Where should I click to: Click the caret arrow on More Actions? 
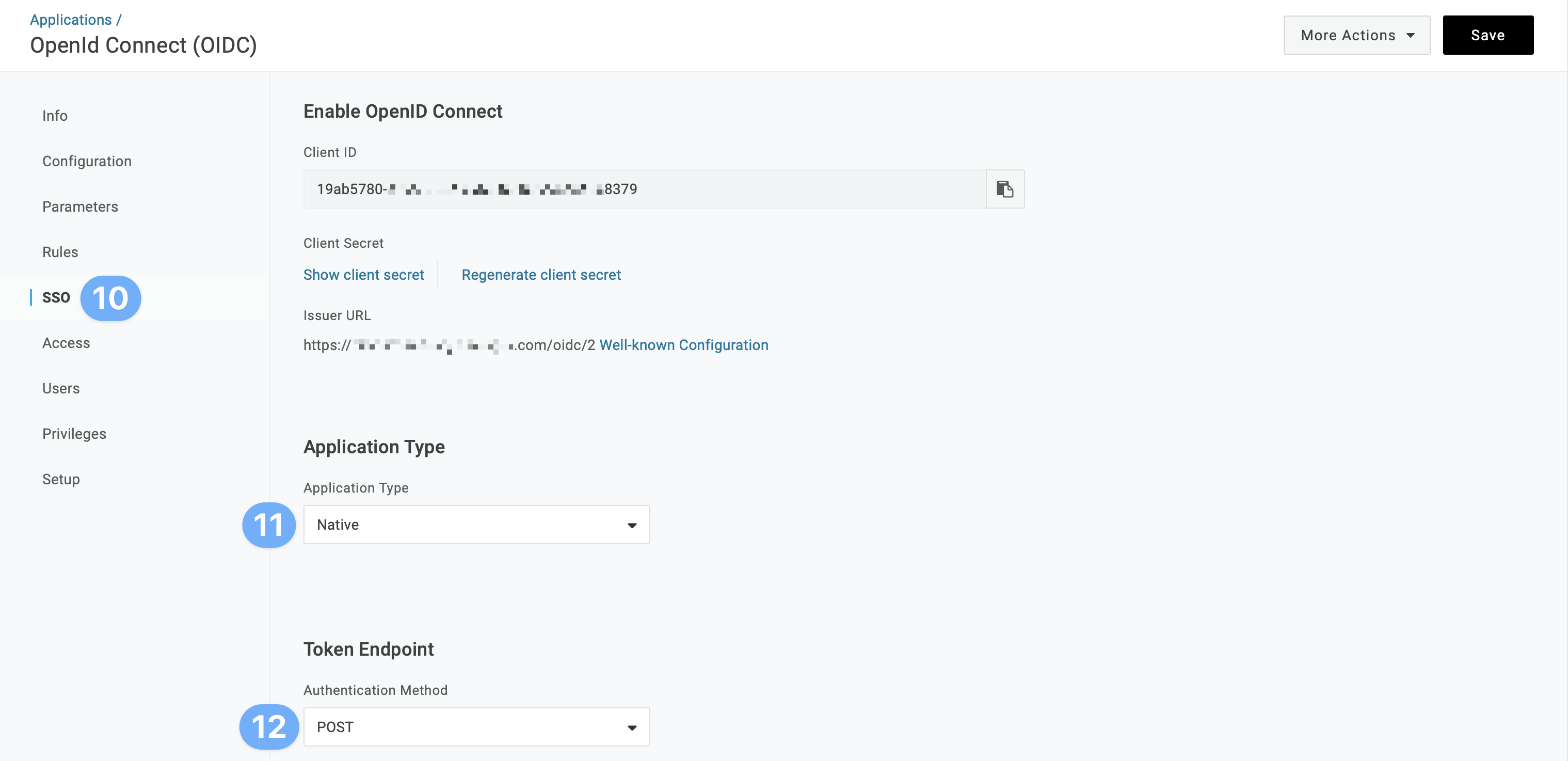tap(1411, 35)
